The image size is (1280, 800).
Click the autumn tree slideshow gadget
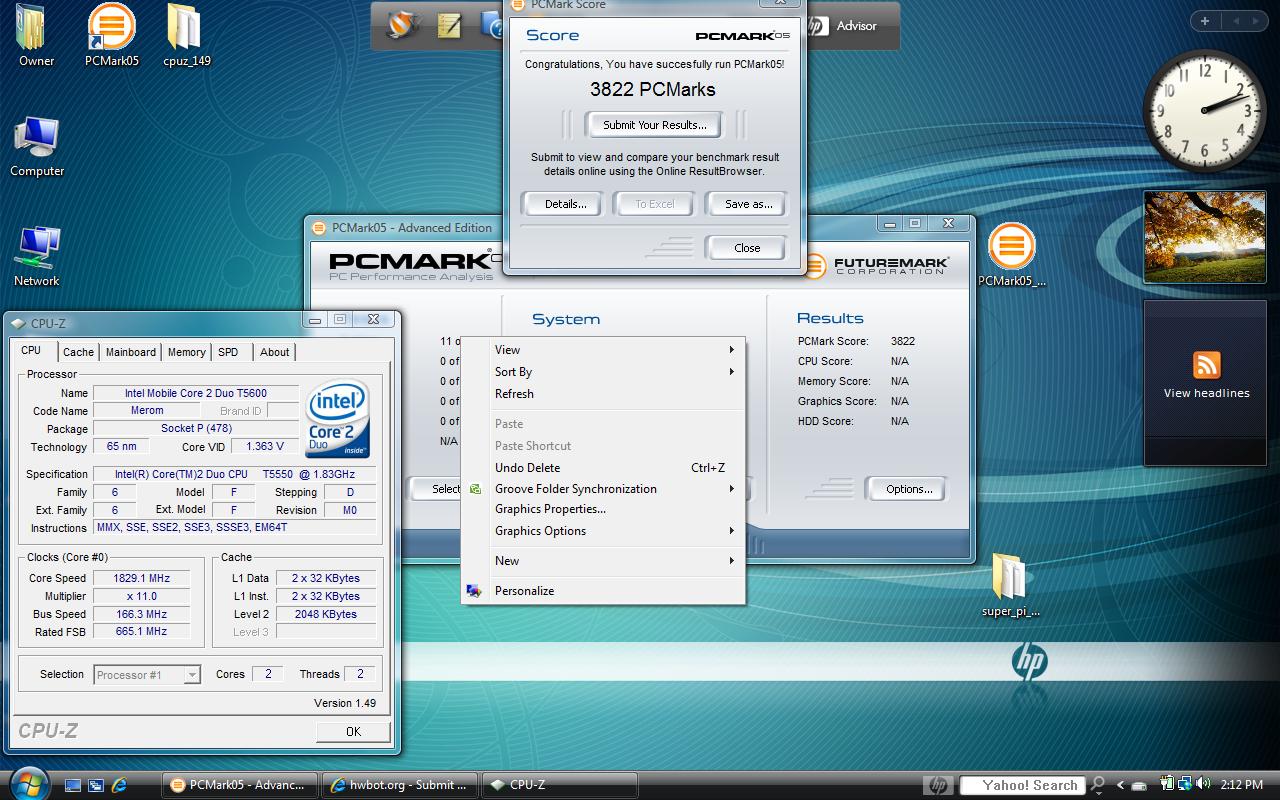pyautogui.click(x=1205, y=238)
